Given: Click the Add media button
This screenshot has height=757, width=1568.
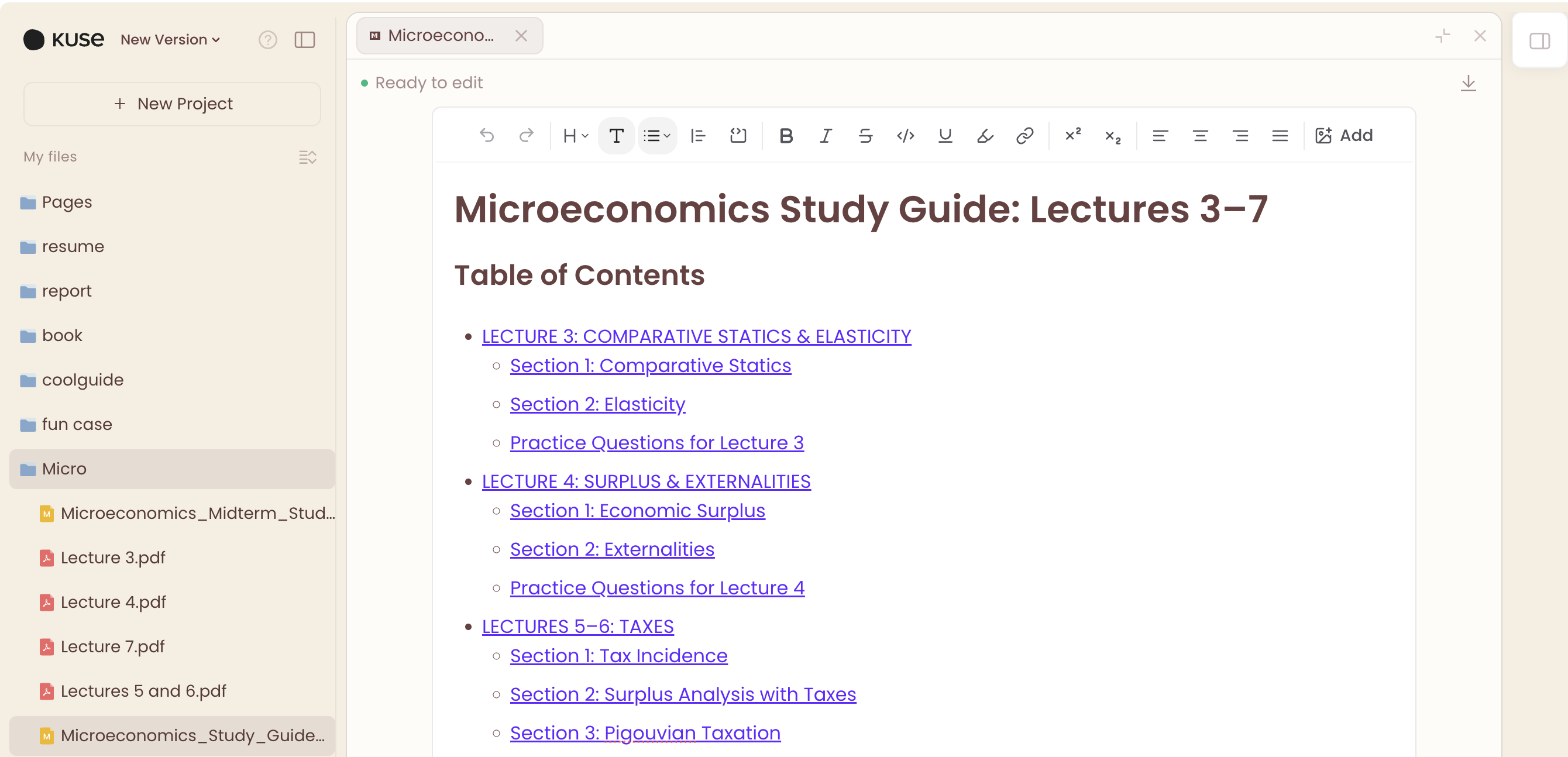Looking at the screenshot, I should coord(1345,135).
